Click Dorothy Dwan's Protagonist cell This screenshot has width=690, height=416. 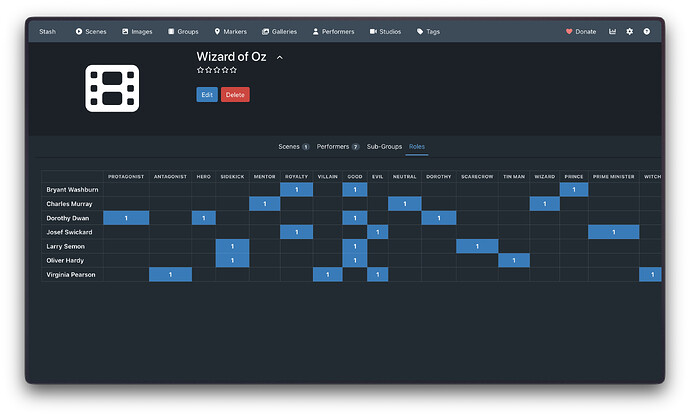[126, 218]
